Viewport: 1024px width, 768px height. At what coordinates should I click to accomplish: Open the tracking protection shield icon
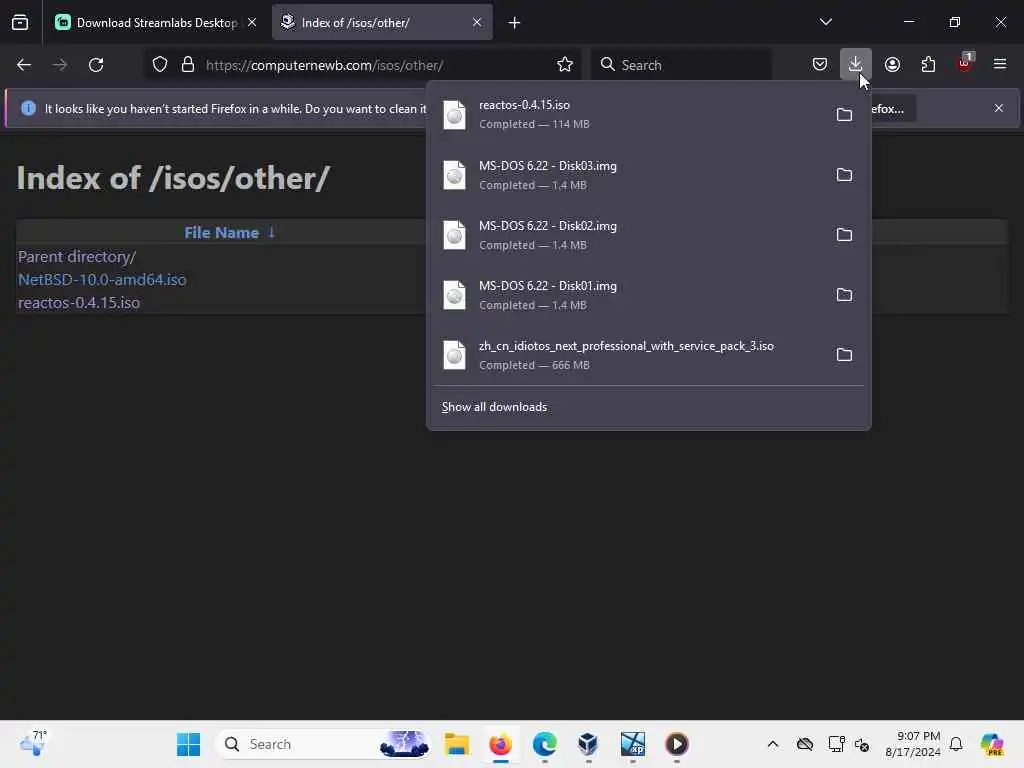pos(160,65)
